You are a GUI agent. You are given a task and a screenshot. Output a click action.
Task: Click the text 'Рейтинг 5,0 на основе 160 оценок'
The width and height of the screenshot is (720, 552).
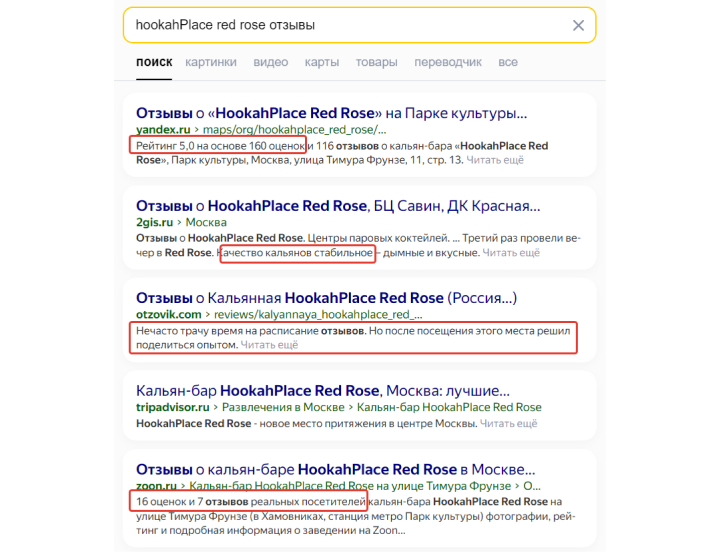220,146
